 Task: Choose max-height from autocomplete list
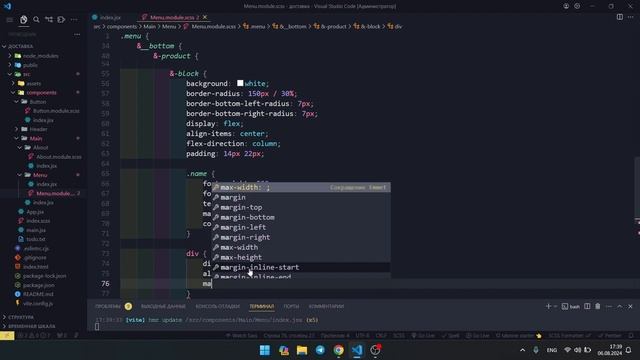[301, 257]
